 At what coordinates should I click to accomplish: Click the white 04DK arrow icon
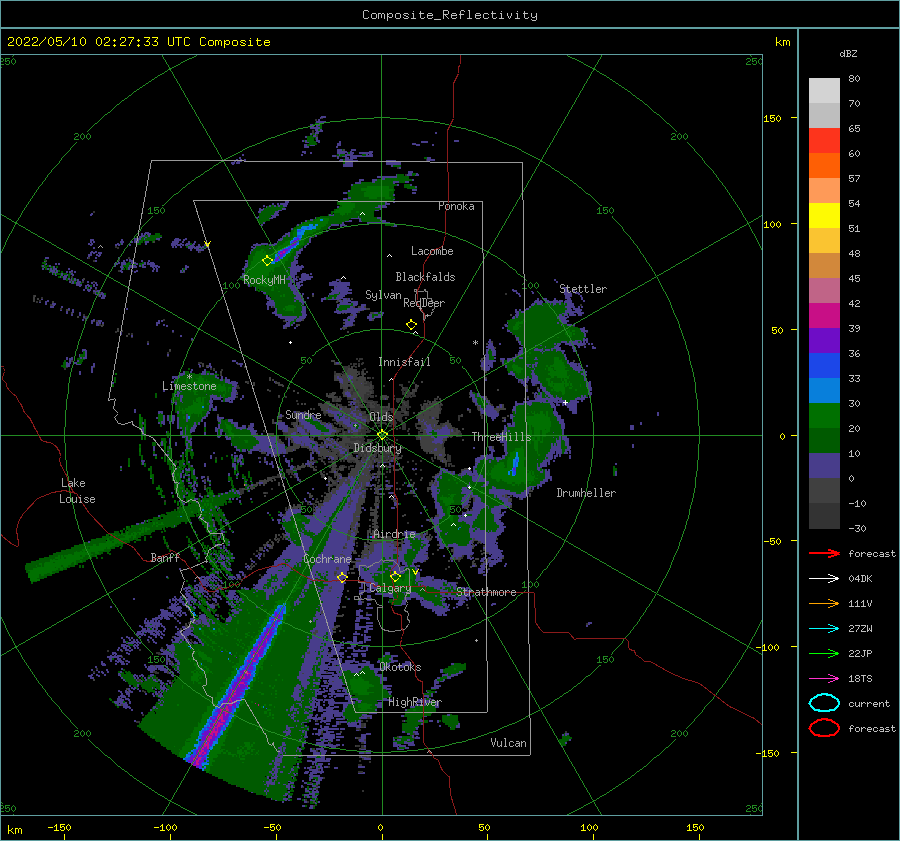coord(824,578)
